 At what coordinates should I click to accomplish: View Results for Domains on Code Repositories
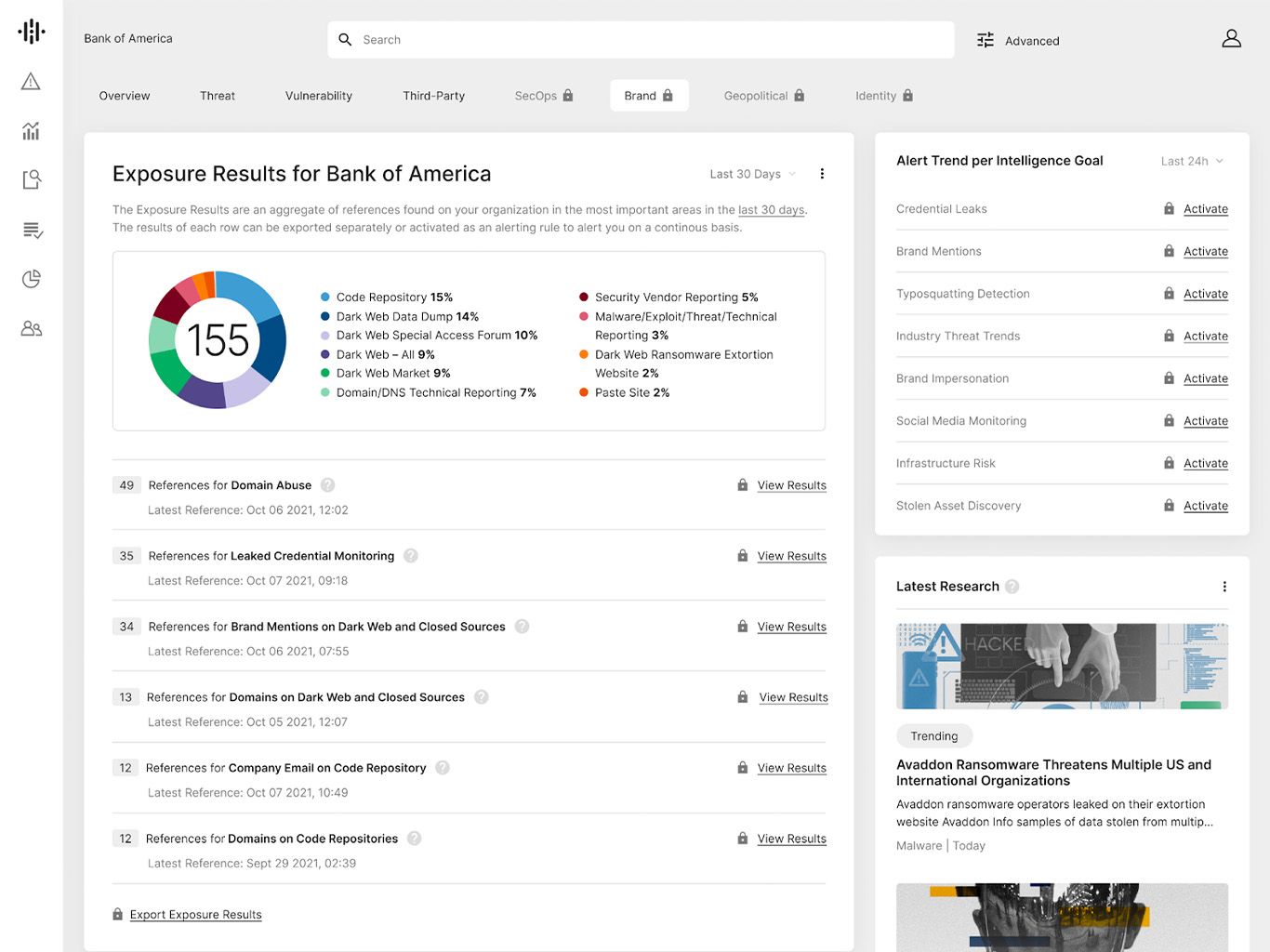[x=792, y=839]
